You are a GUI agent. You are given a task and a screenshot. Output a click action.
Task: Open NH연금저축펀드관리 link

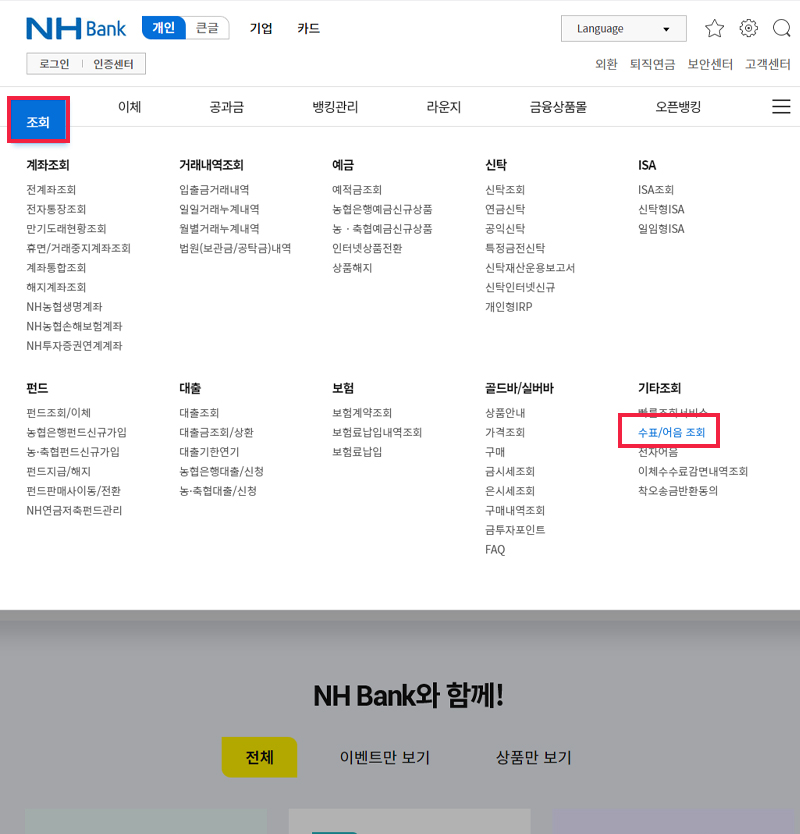click(74, 511)
